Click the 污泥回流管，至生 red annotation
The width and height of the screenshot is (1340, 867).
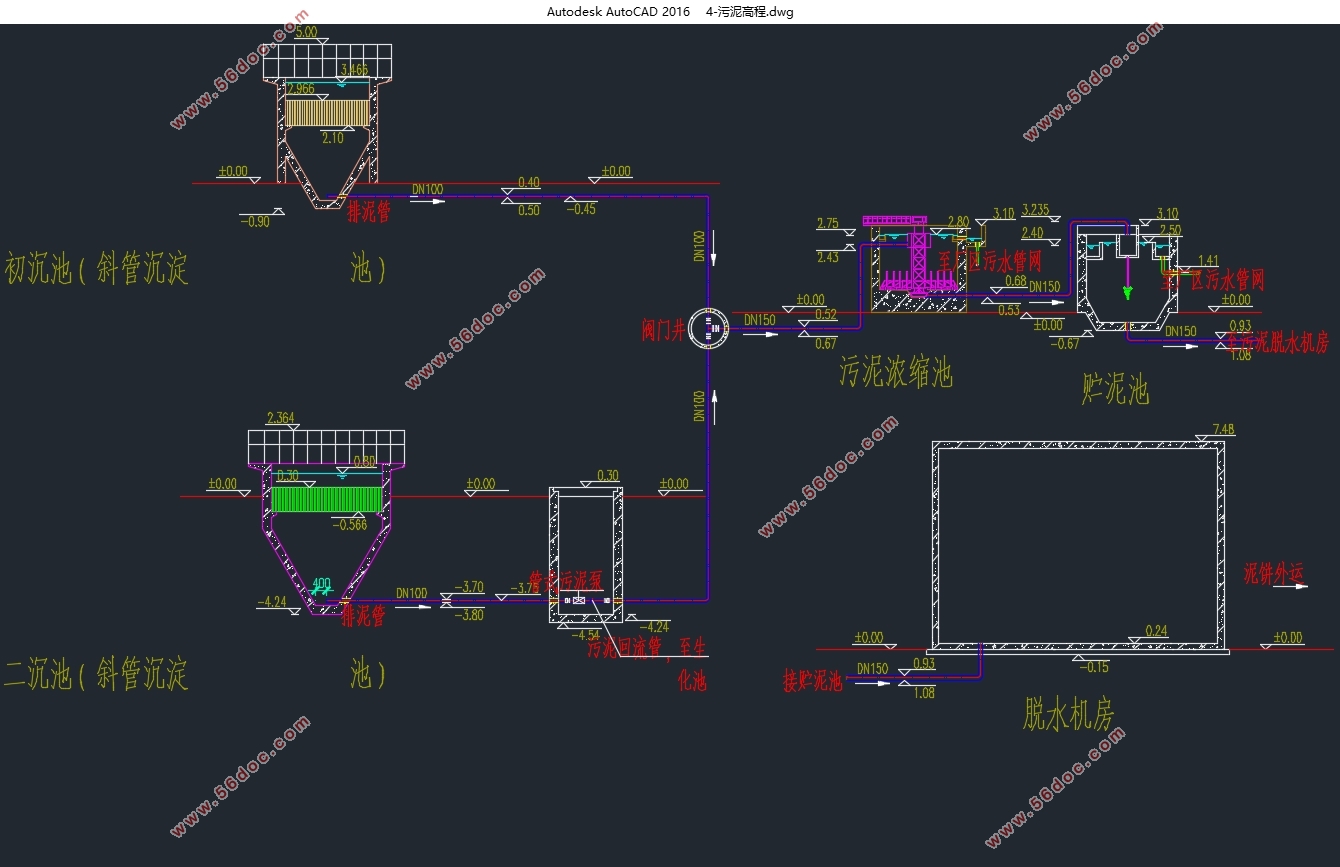coord(647,648)
